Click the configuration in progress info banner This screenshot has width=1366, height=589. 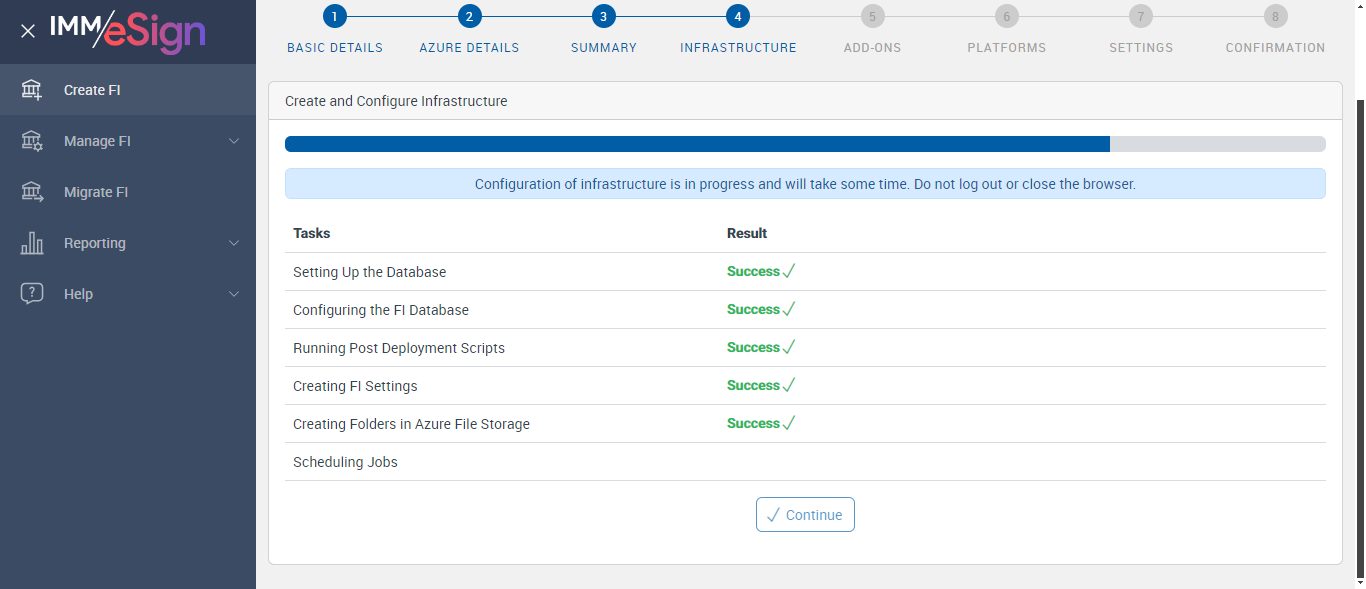[805, 184]
